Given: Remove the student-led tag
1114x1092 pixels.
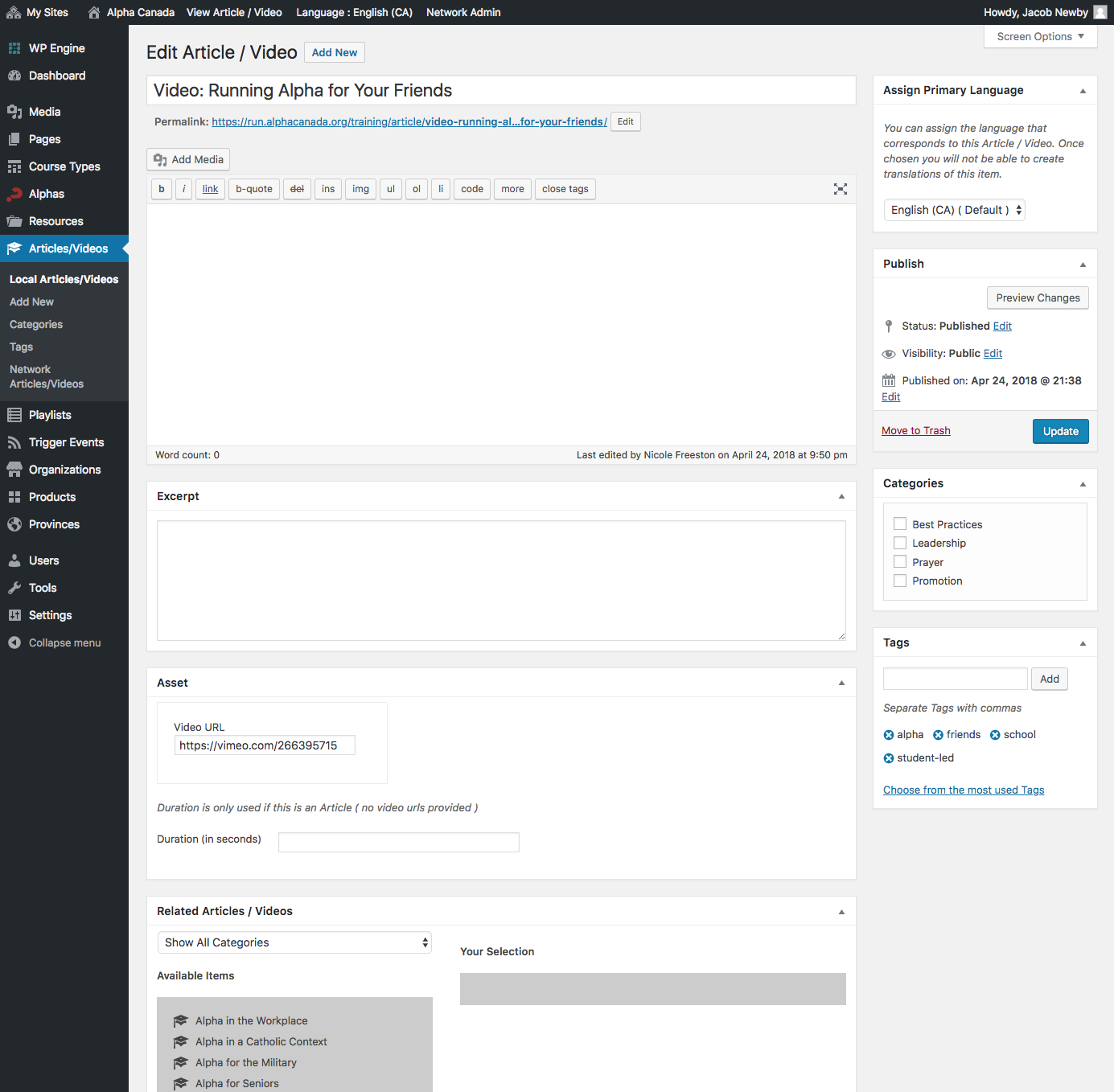Looking at the screenshot, I should (x=889, y=758).
